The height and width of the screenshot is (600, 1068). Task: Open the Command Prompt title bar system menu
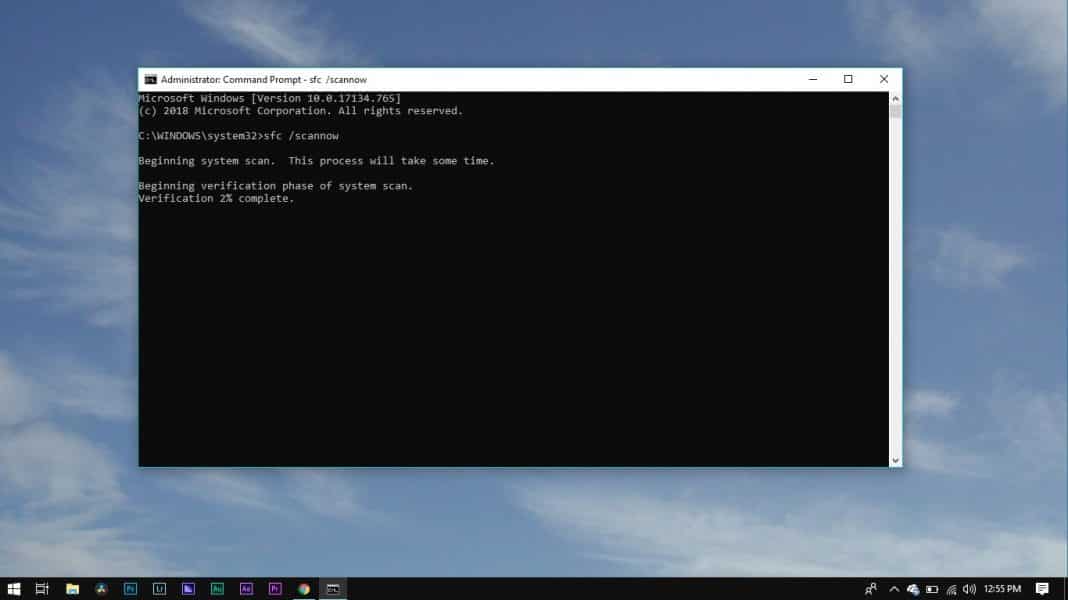(x=150, y=79)
